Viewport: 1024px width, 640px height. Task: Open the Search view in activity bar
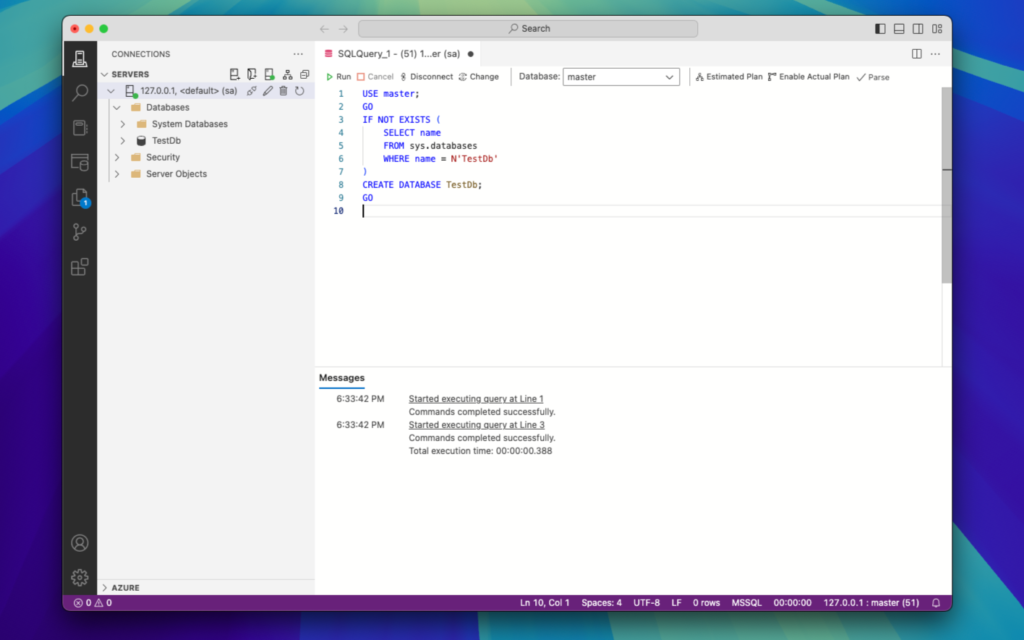pos(80,93)
